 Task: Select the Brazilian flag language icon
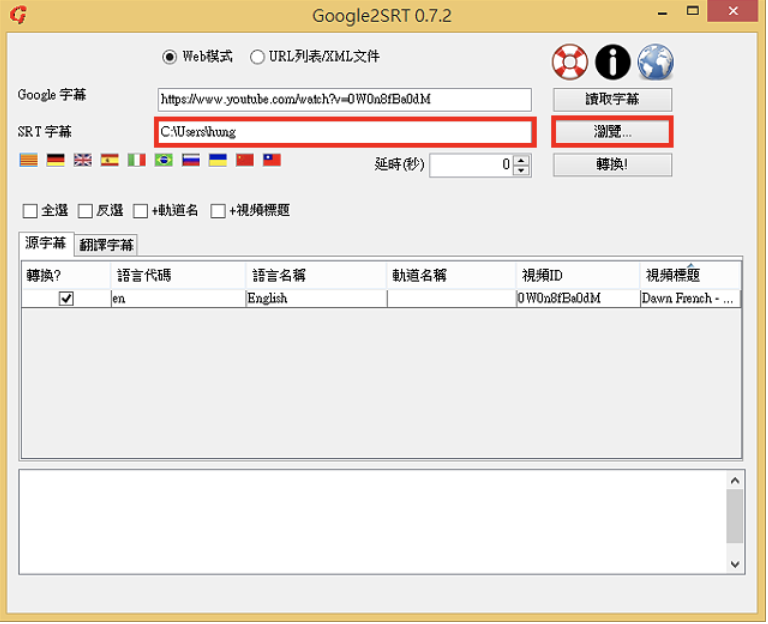pyautogui.click(x=164, y=160)
